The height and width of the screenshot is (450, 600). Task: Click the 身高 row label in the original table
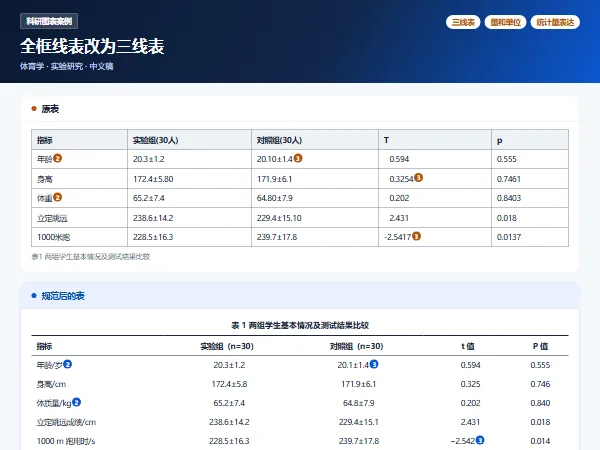[45, 179]
